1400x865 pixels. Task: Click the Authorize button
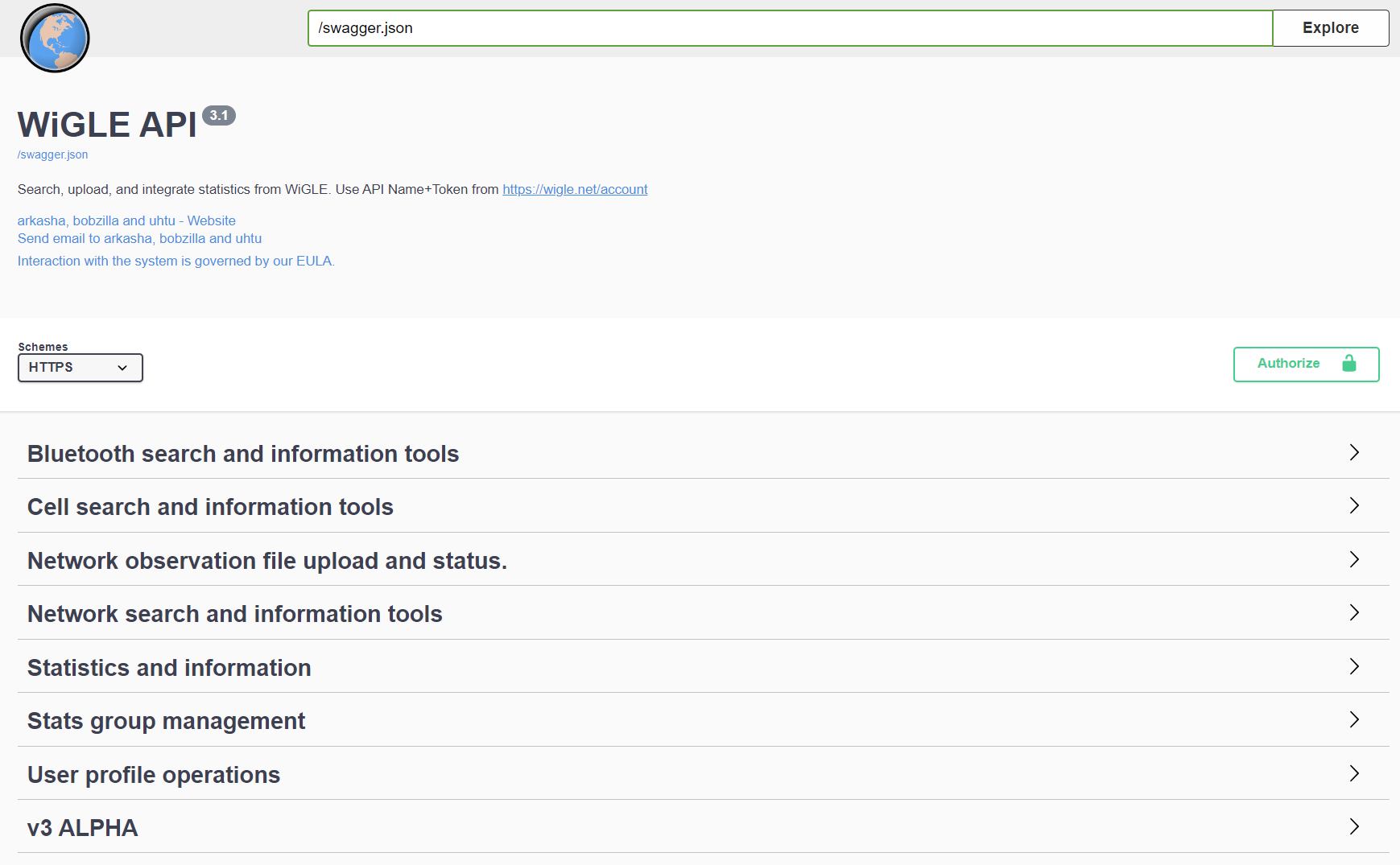point(1306,364)
